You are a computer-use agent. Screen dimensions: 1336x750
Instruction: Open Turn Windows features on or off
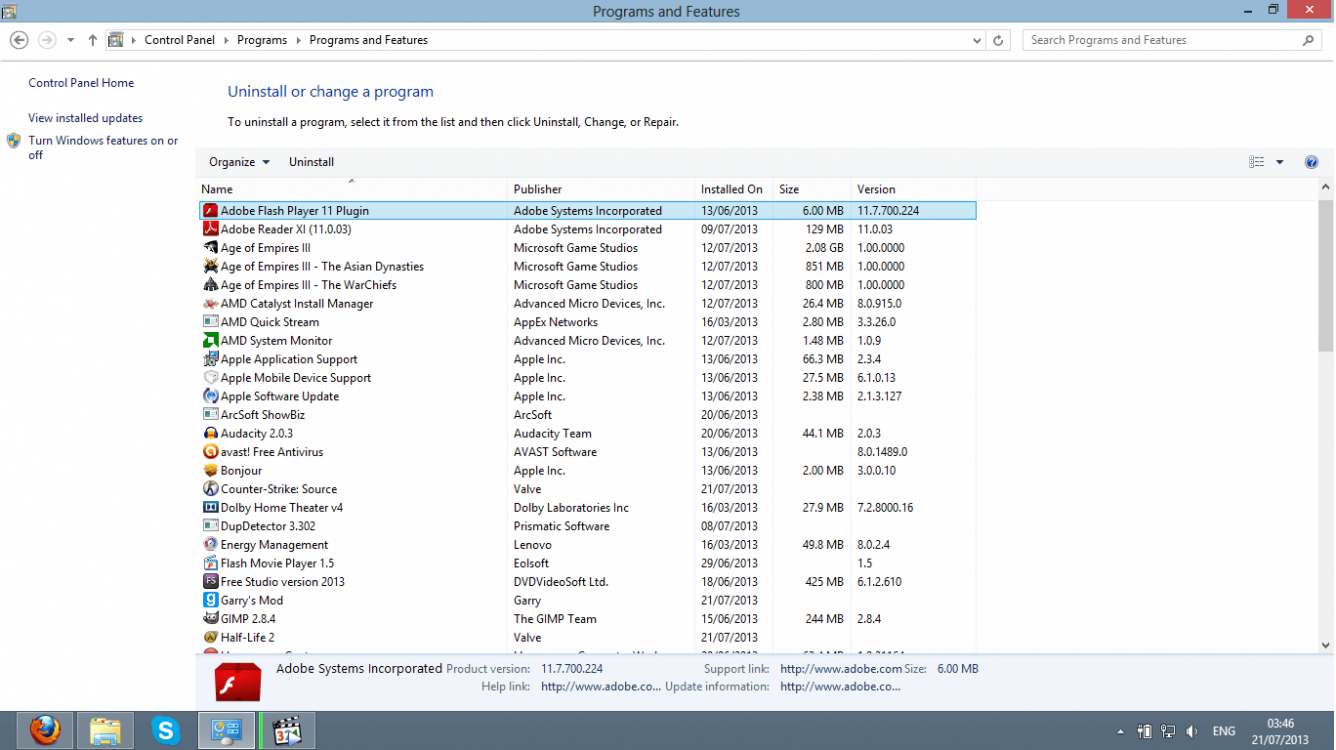tap(103, 148)
